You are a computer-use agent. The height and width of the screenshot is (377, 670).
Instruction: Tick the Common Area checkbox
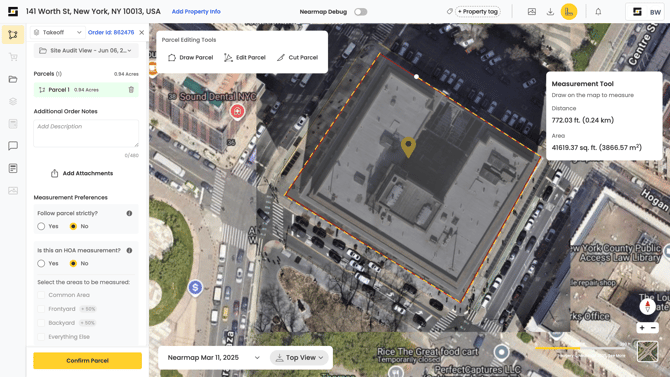coord(41,295)
